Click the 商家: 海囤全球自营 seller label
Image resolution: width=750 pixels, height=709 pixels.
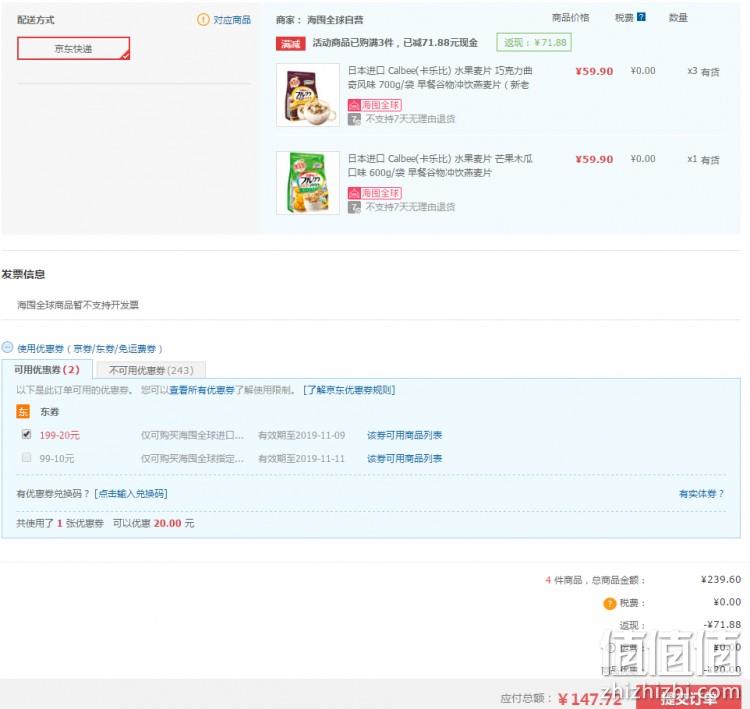click(320, 20)
